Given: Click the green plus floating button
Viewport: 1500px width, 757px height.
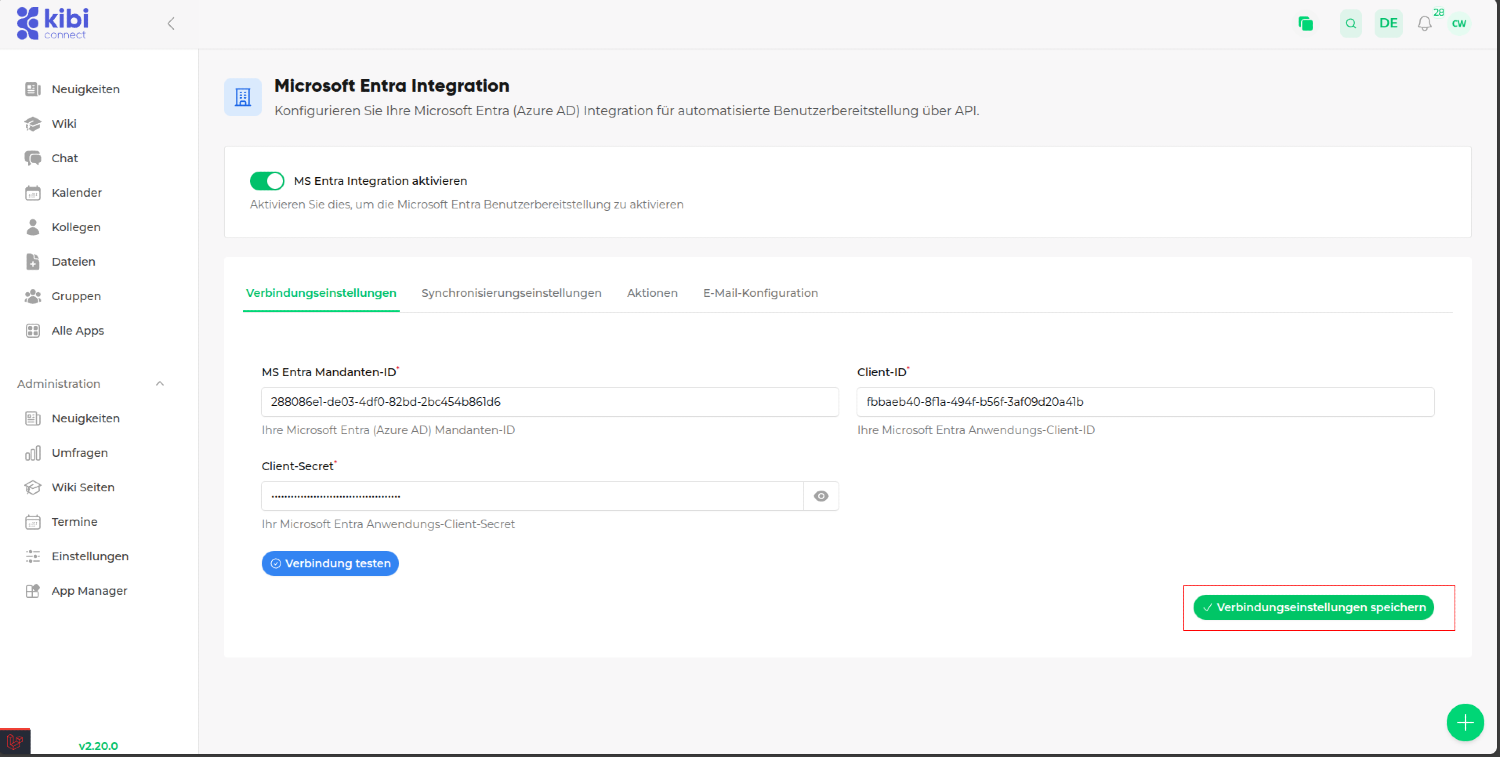Looking at the screenshot, I should coord(1465,722).
